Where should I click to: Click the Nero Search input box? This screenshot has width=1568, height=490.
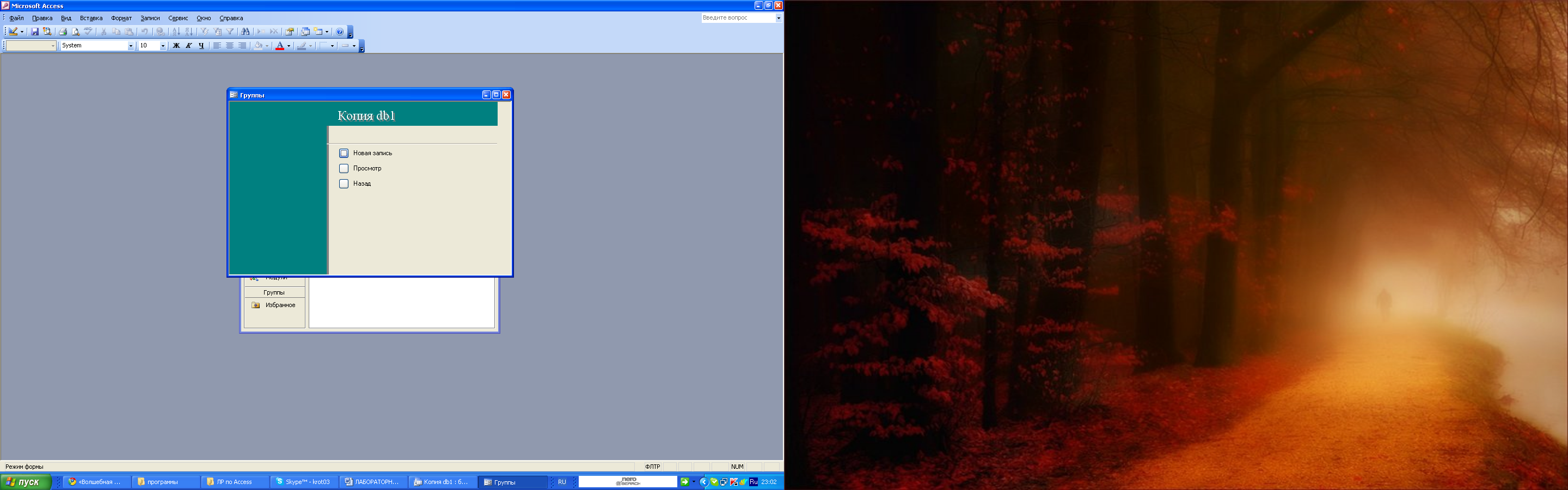[x=628, y=482]
